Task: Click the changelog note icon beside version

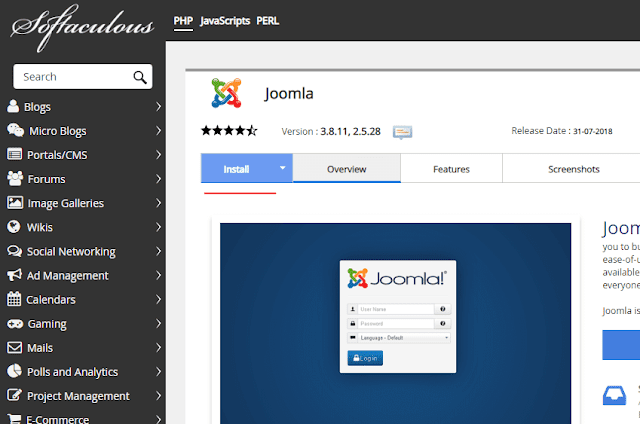Action: coord(402,132)
